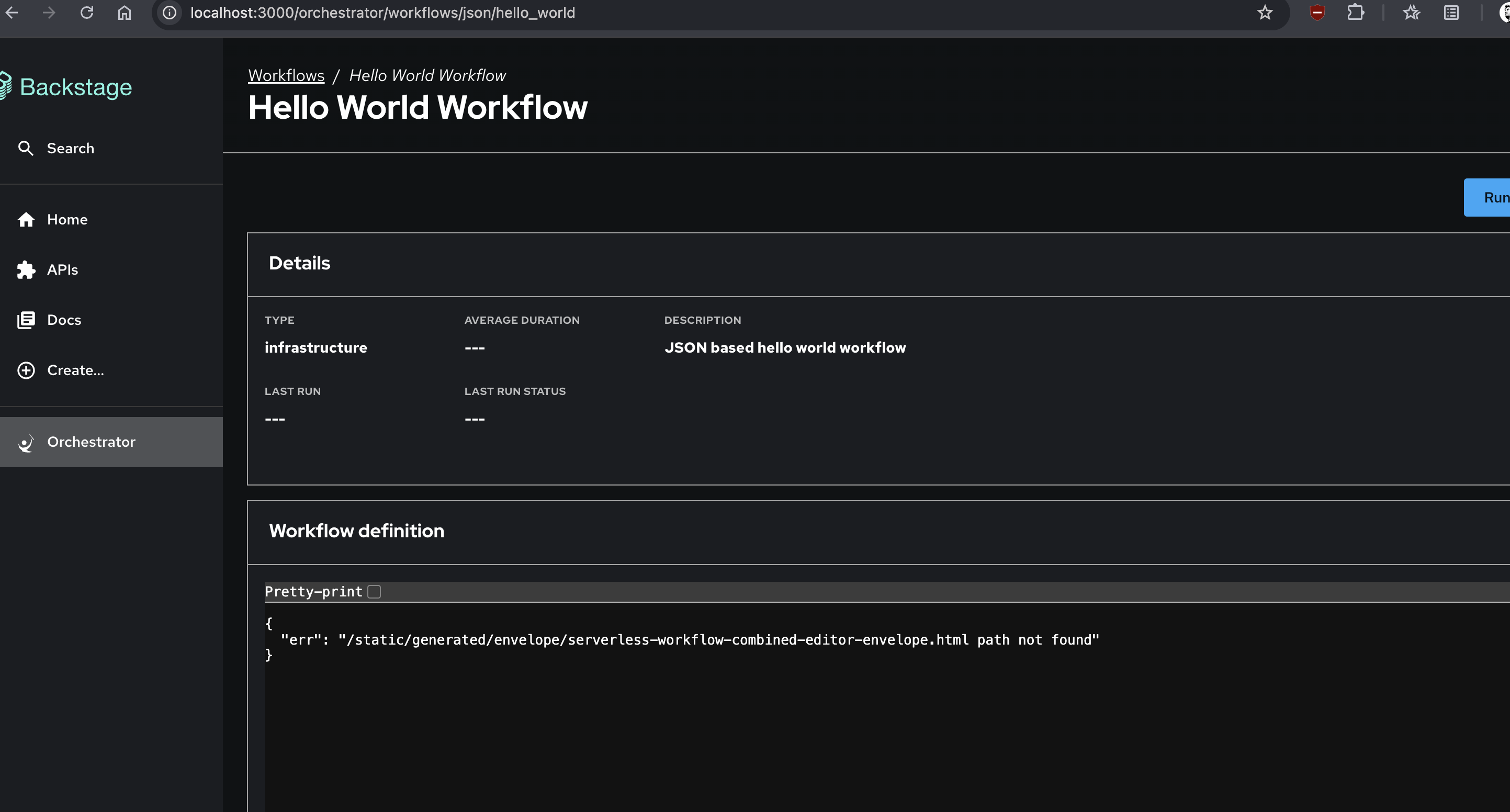This screenshot has height=812, width=1510.
Task: Click the browser home button
Action: coord(125,13)
